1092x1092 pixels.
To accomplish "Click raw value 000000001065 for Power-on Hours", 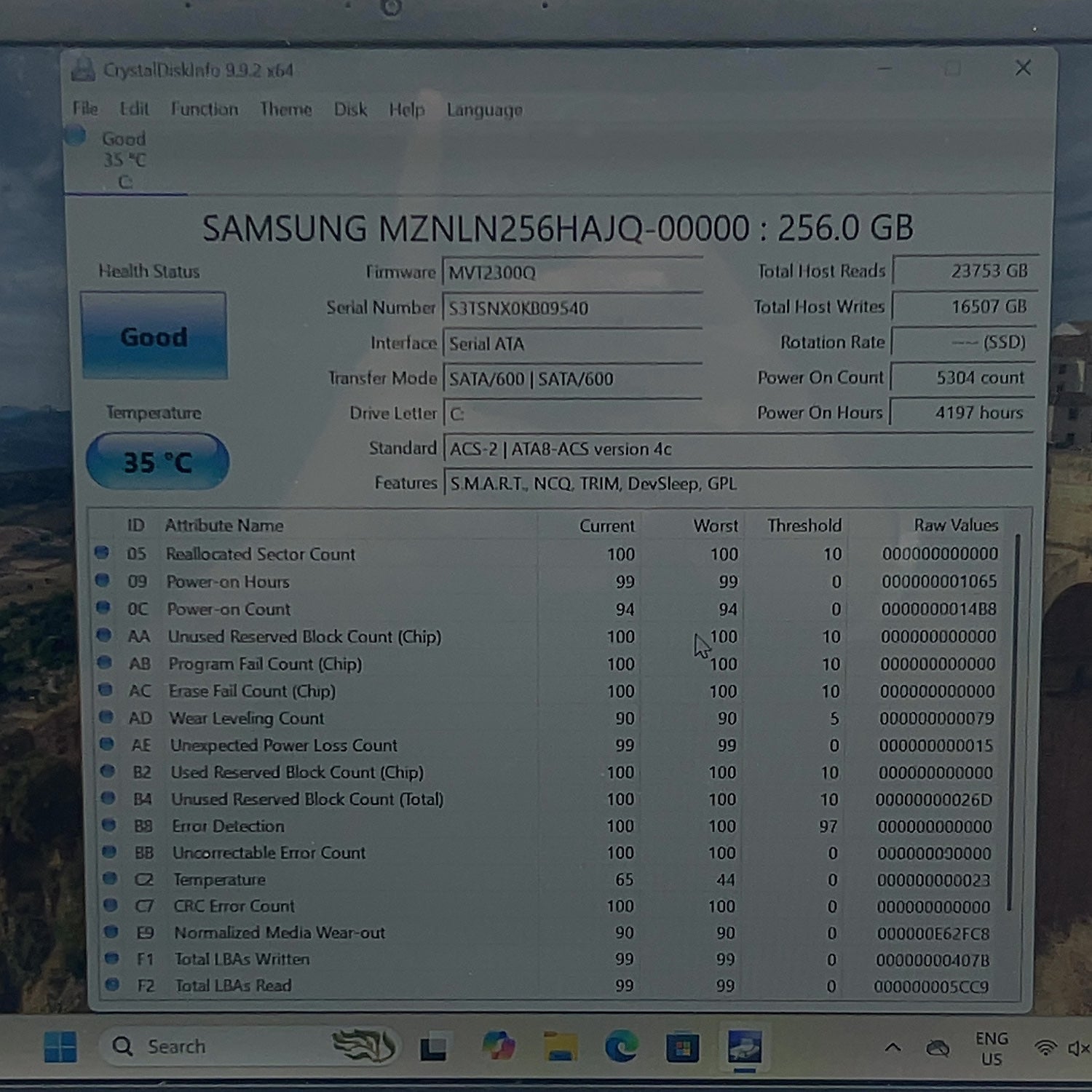I will coord(939,582).
